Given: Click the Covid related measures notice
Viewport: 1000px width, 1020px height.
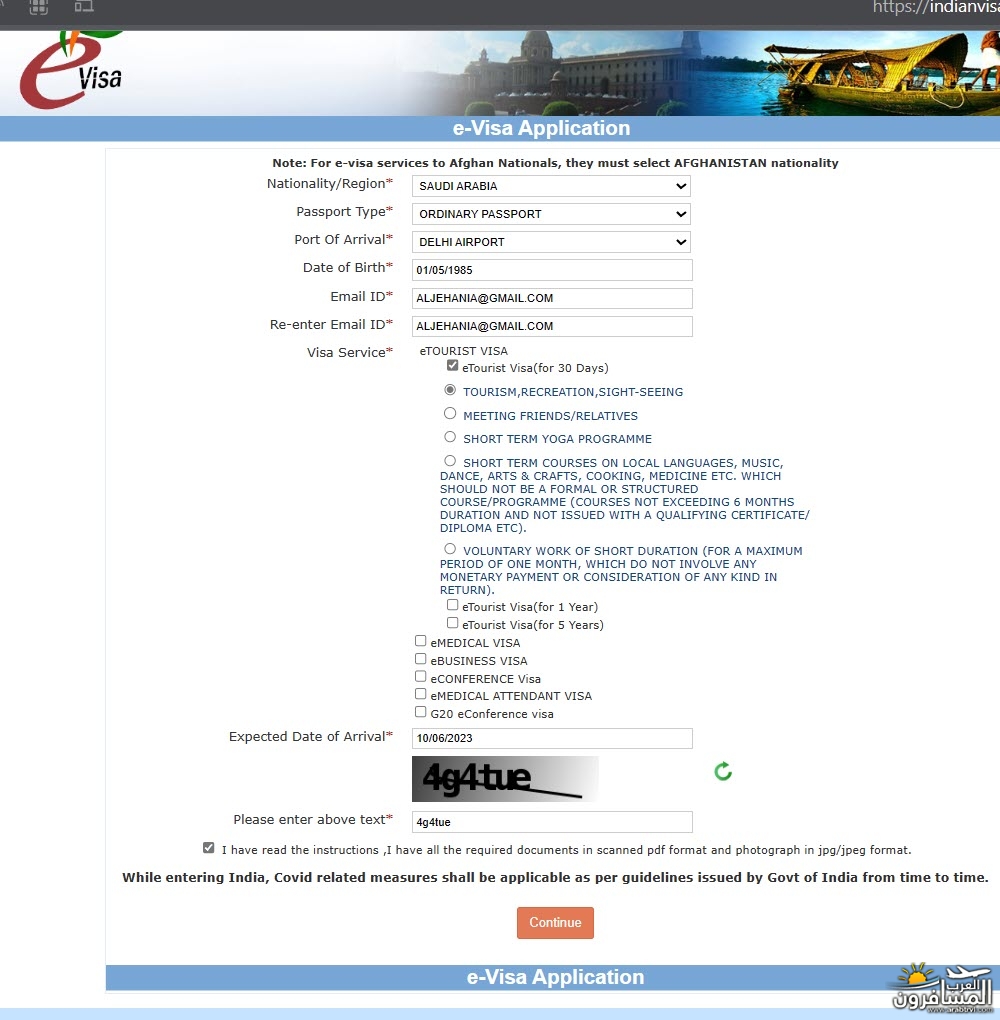Looking at the screenshot, I should (555, 877).
